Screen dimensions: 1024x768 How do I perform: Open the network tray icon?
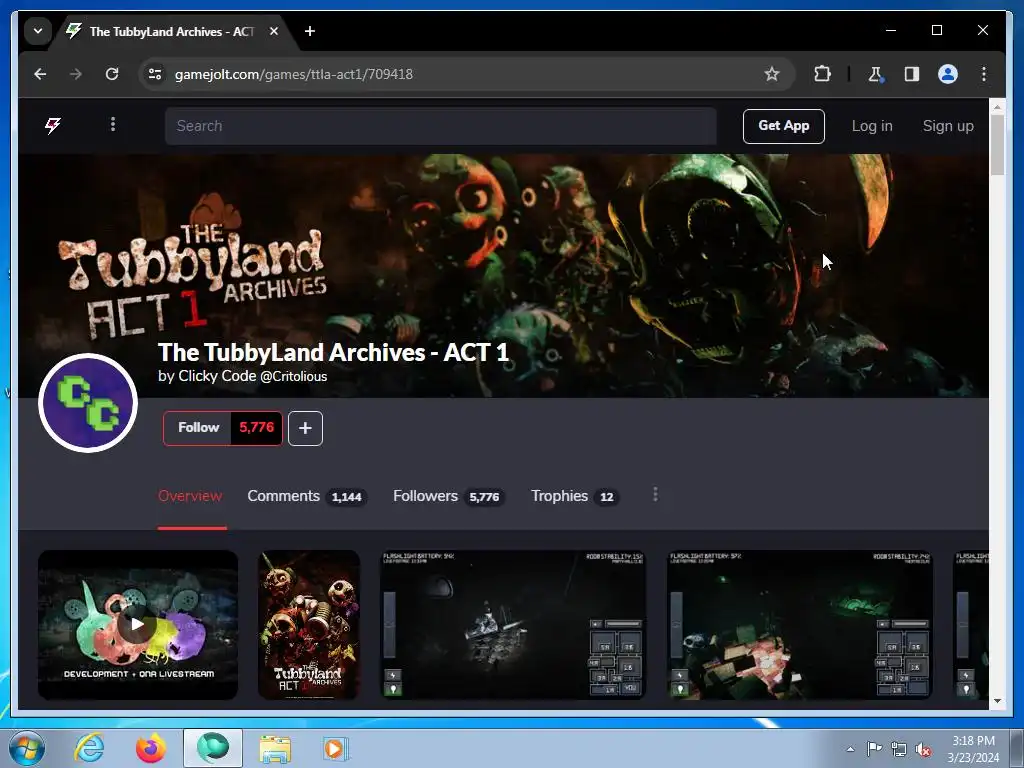click(899, 749)
